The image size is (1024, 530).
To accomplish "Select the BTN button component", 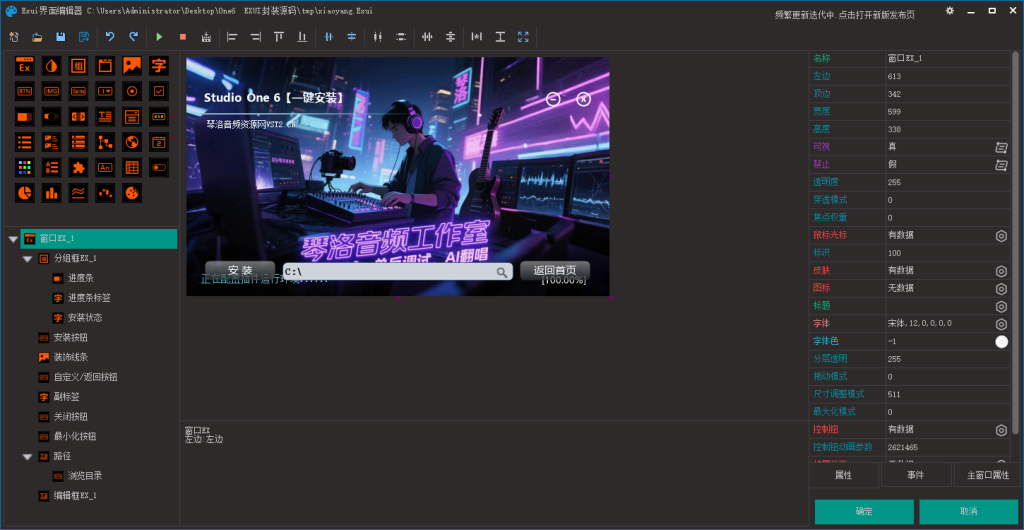I will pyautogui.click(x=25, y=91).
